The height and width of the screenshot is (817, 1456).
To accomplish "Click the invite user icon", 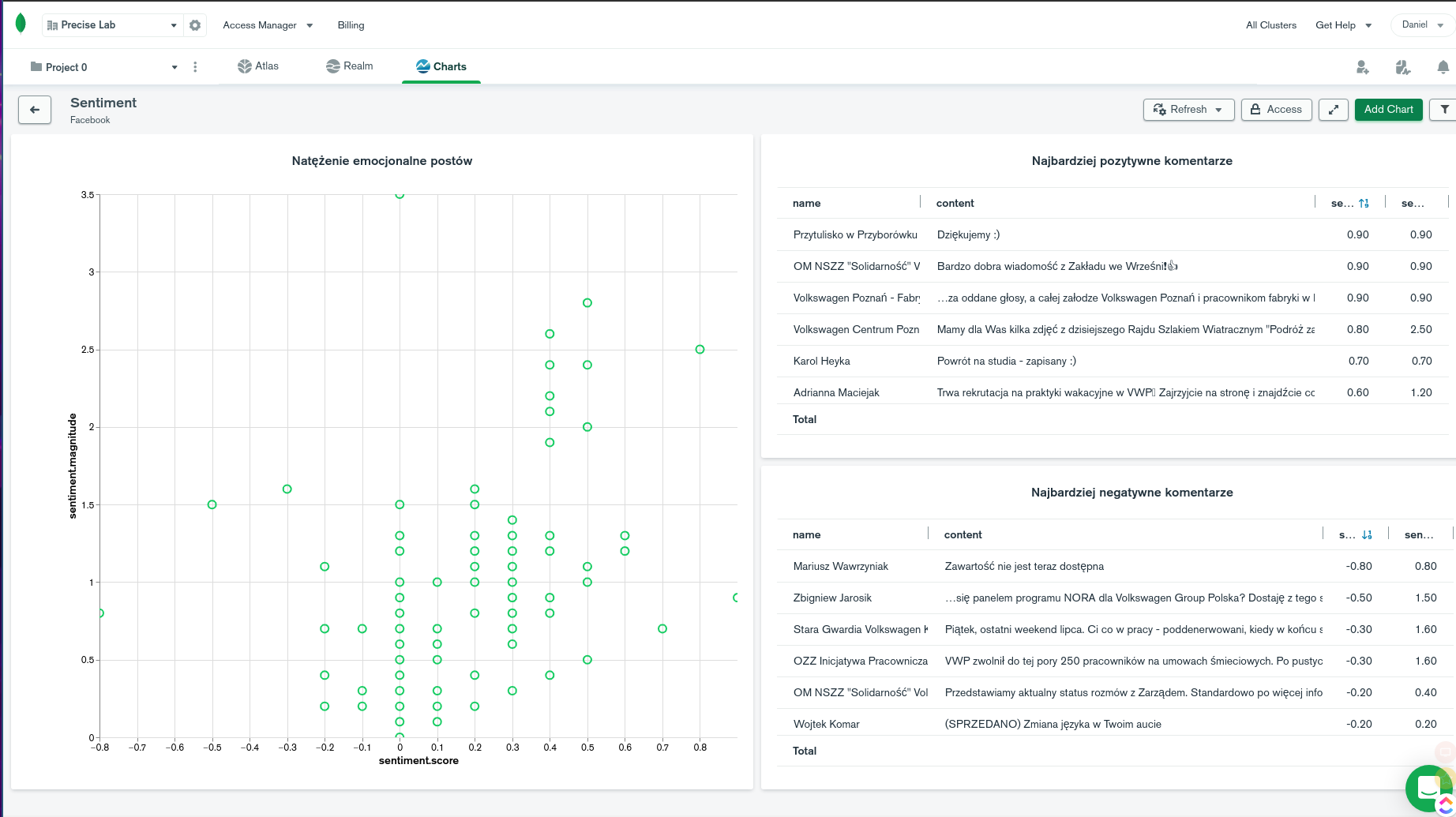I will (1362, 68).
